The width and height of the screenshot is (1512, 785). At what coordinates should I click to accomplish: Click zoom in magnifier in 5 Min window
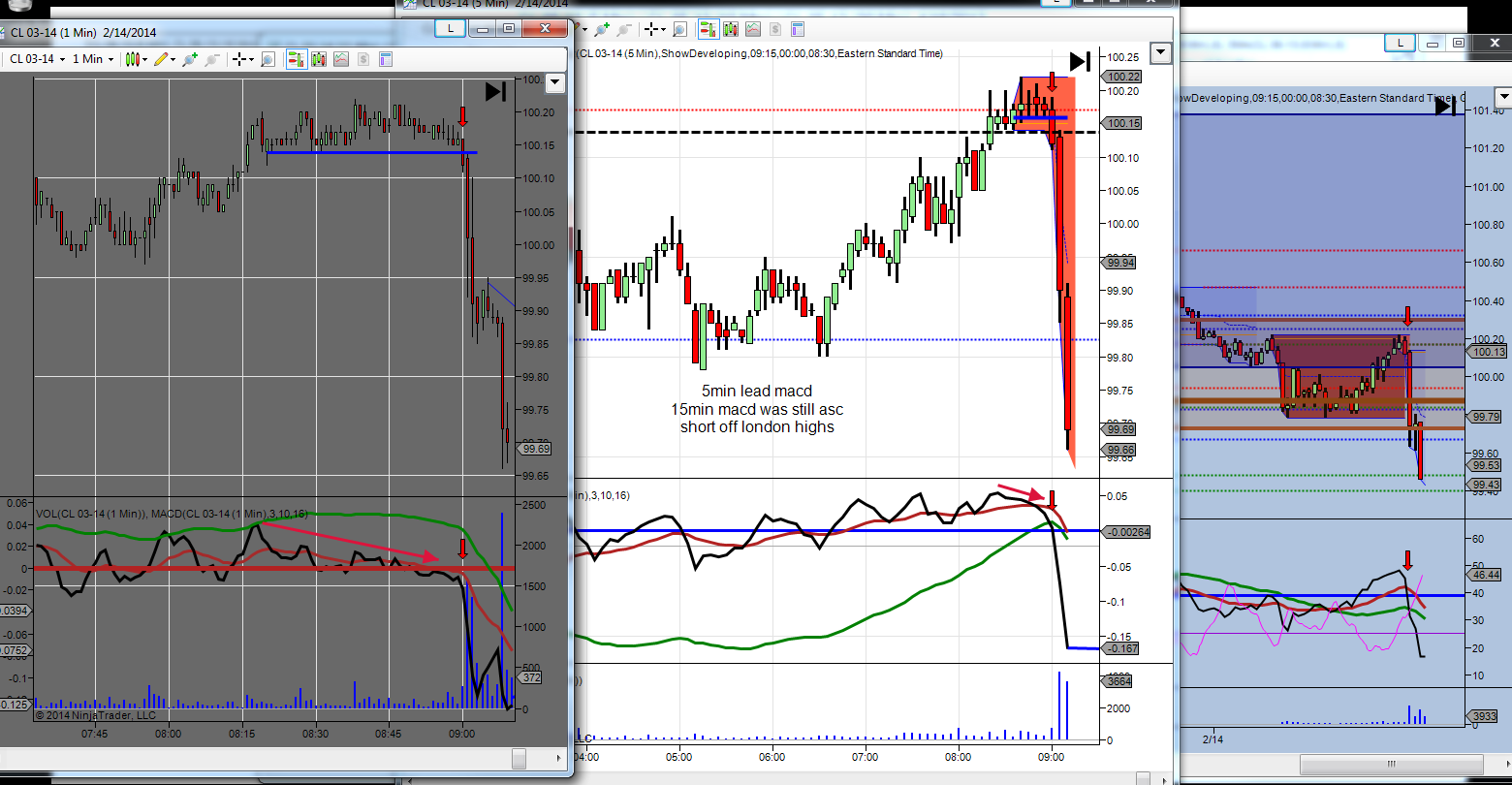tap(600, 30)
